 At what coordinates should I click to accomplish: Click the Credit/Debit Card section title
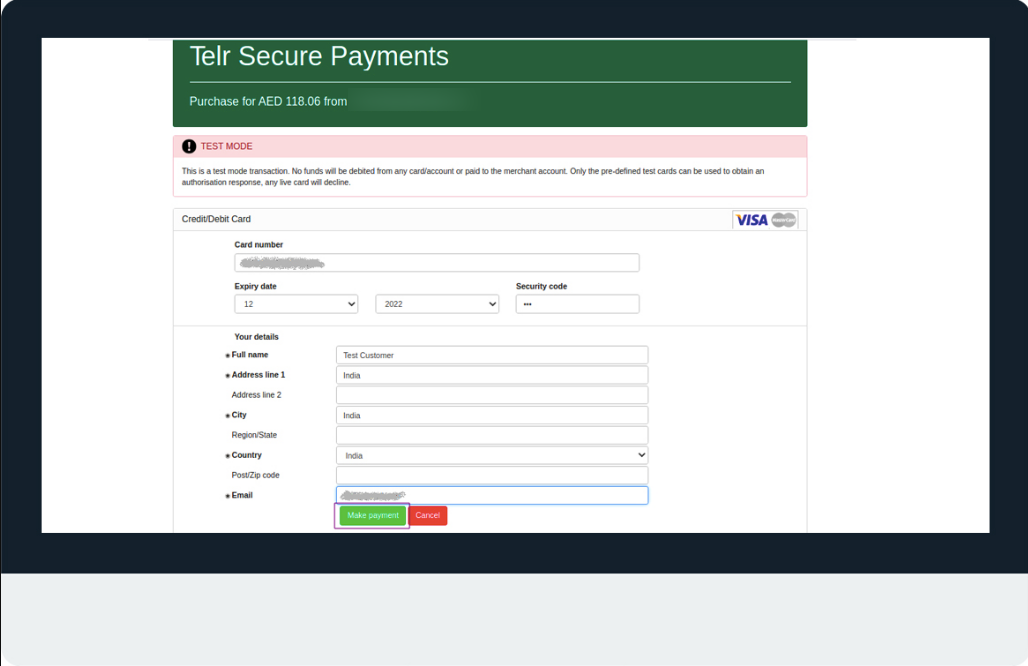(216, 219)
